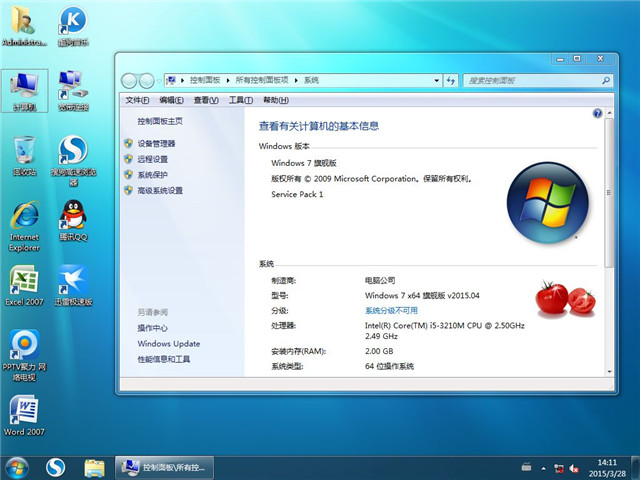This screenshot has width=640, height=480.
Task: Click the Service Pack 1 text
Action: tap(297, 194)
